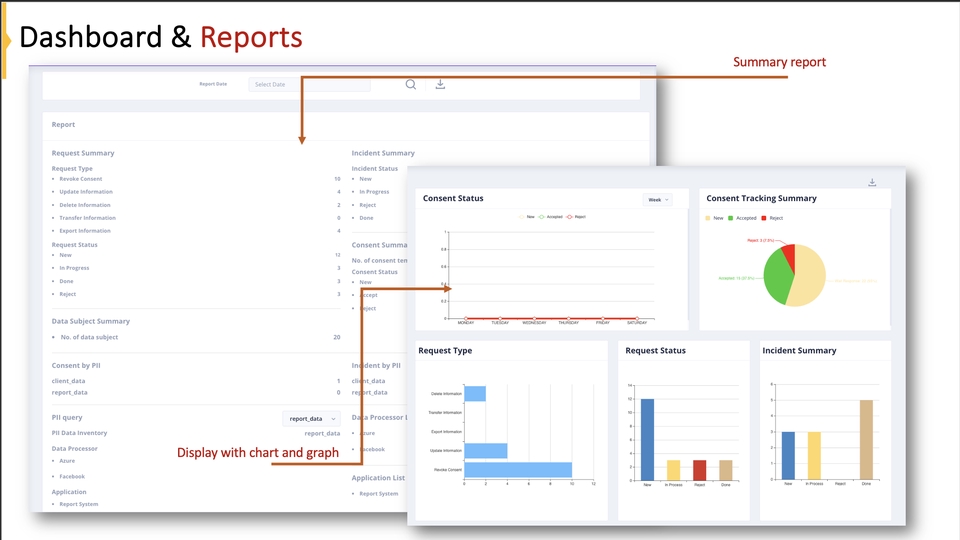Screen dimensions: 960x540
Task: Toggle the Reject series in Consent Status line legend
Action: (576, 217)
